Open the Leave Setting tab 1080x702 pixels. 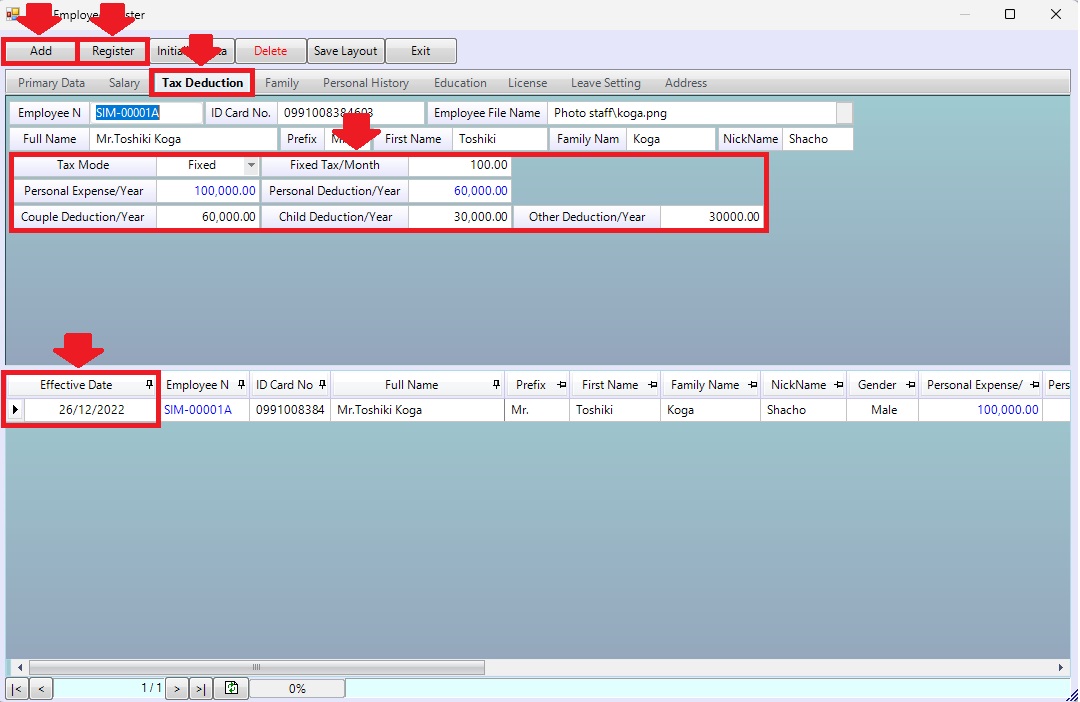[605, 83]
